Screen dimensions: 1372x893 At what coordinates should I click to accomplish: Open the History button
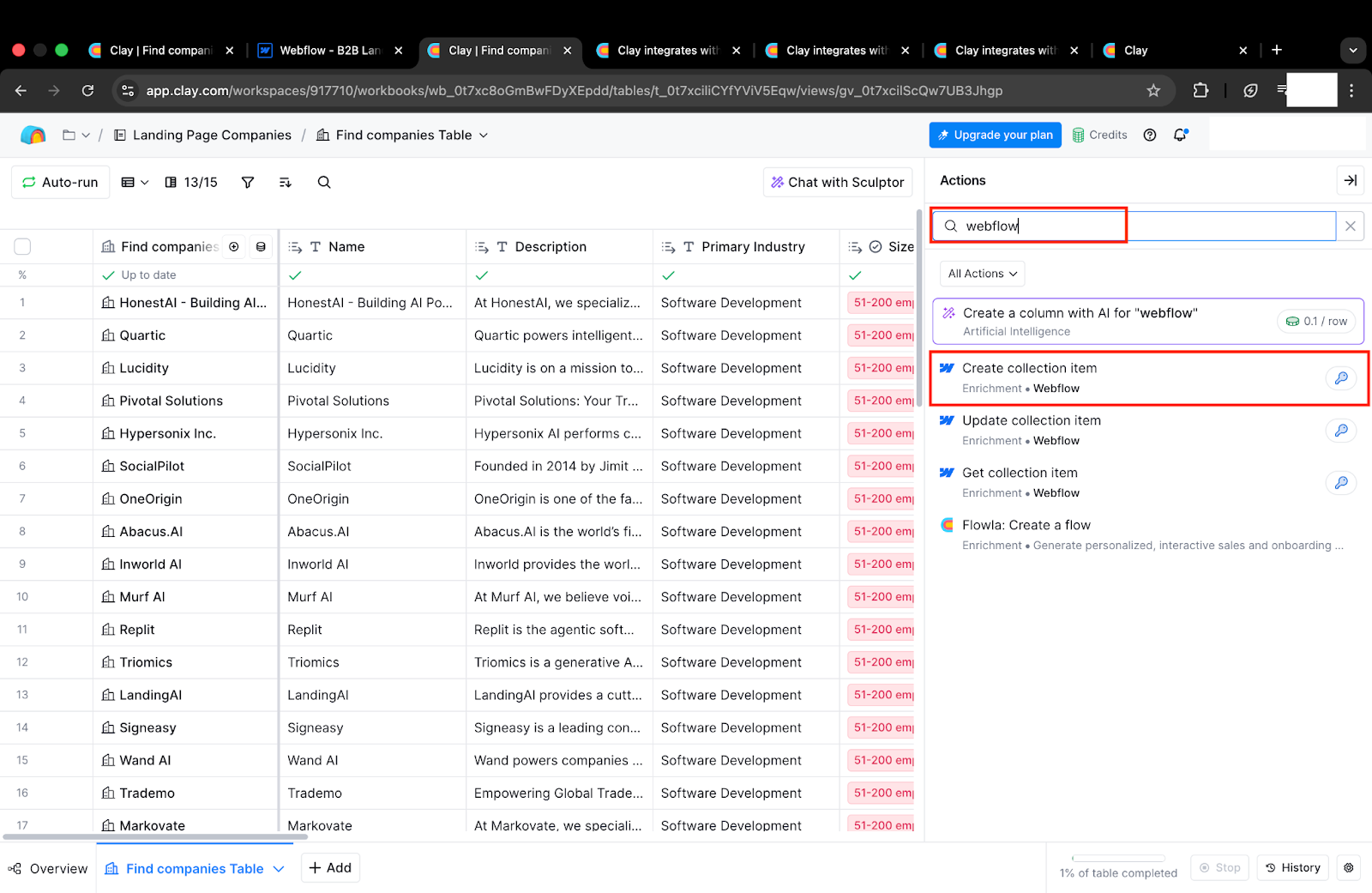coord(1293,867)
